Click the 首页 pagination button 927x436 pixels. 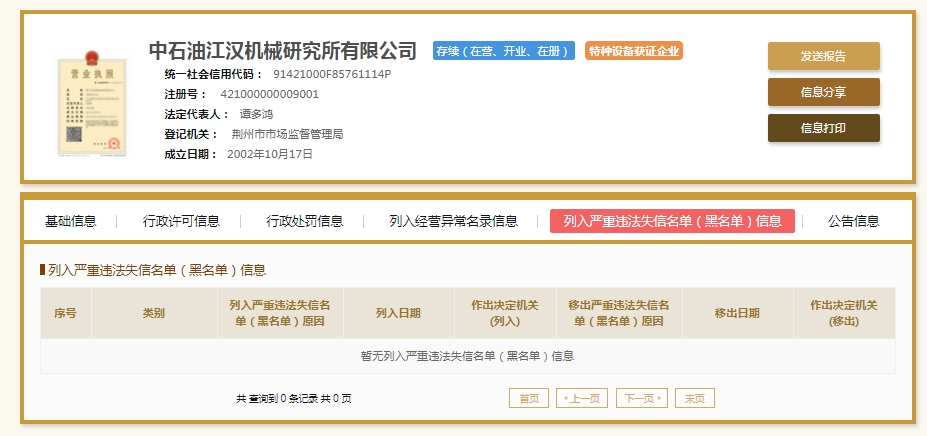coord(529,398)
